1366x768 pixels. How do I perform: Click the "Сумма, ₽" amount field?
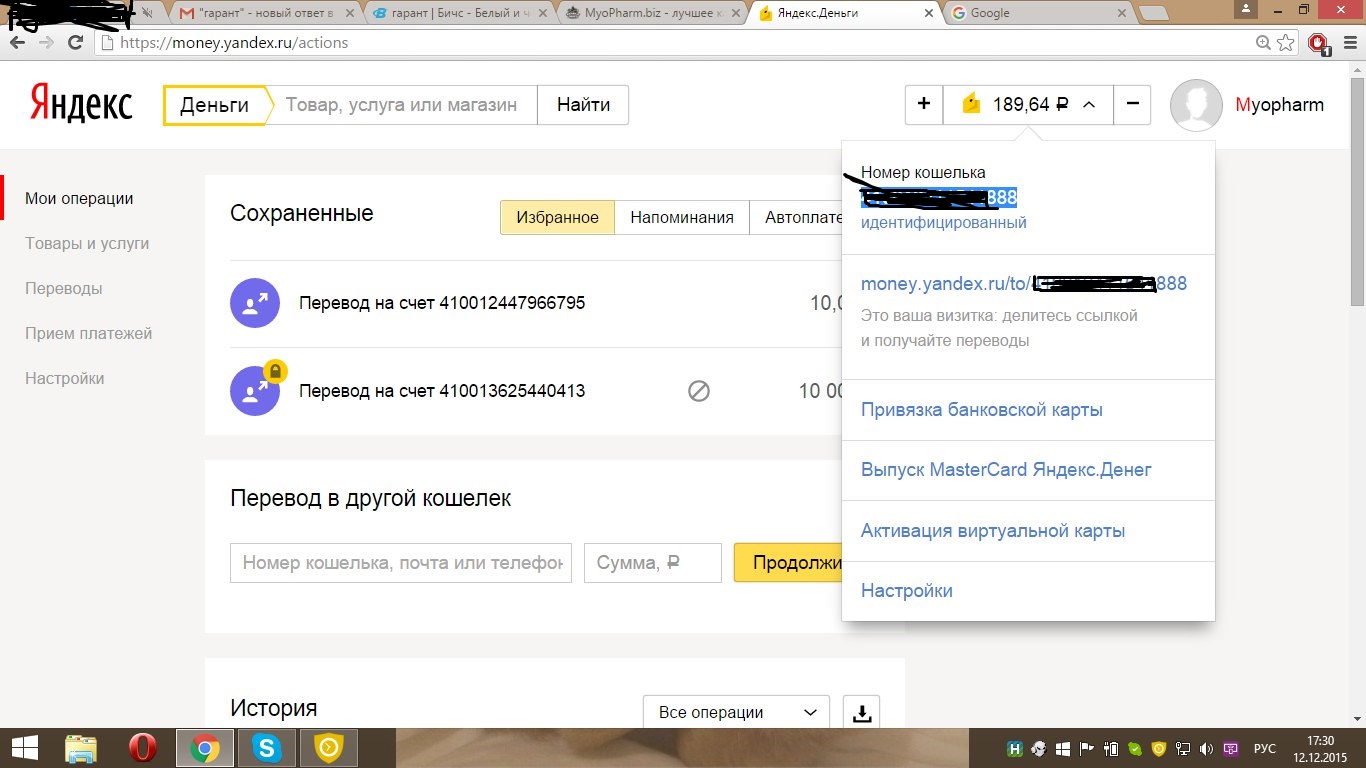pyautogui.click(x=652, y=563)
